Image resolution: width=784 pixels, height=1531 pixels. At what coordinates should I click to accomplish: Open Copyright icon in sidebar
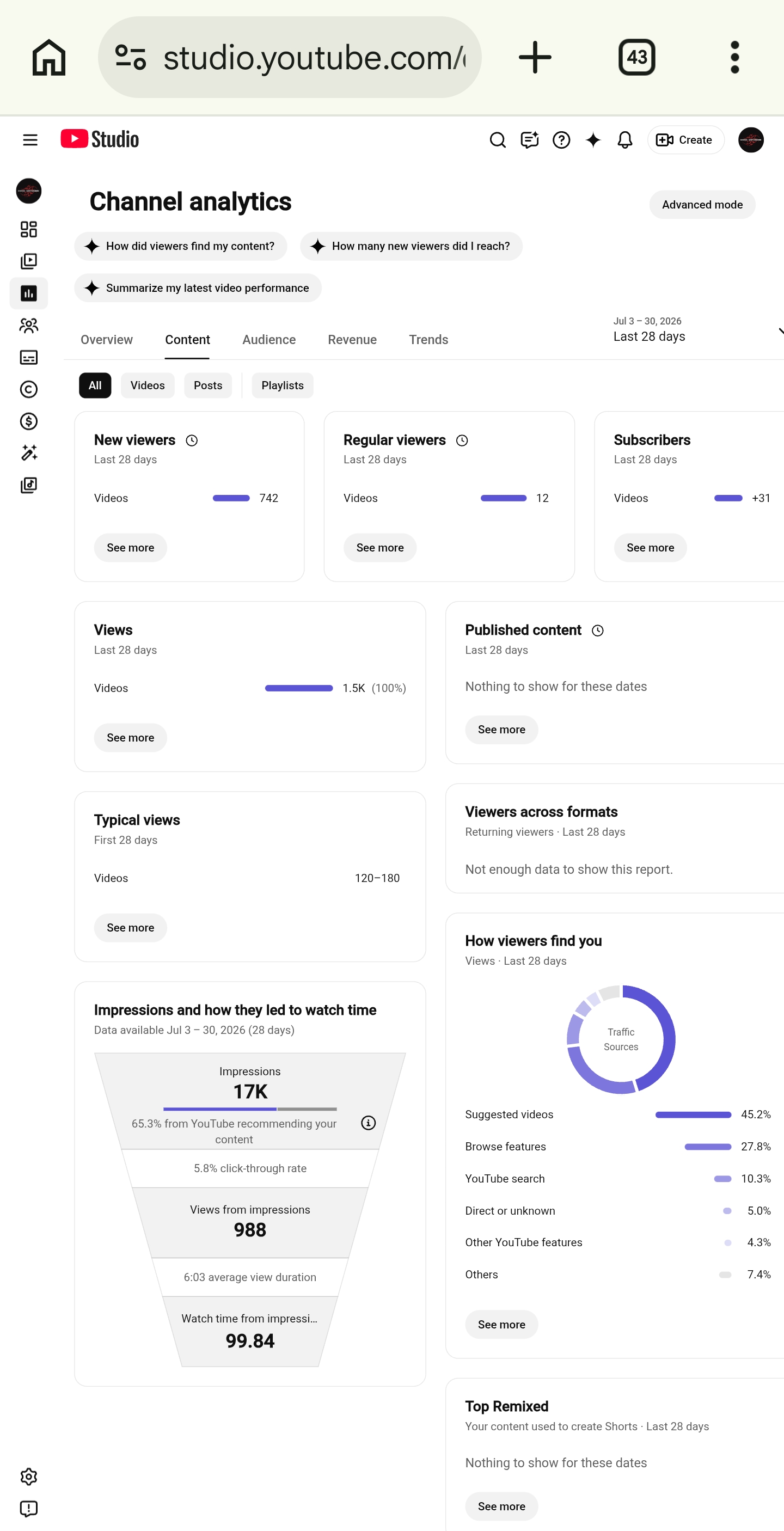28,389
